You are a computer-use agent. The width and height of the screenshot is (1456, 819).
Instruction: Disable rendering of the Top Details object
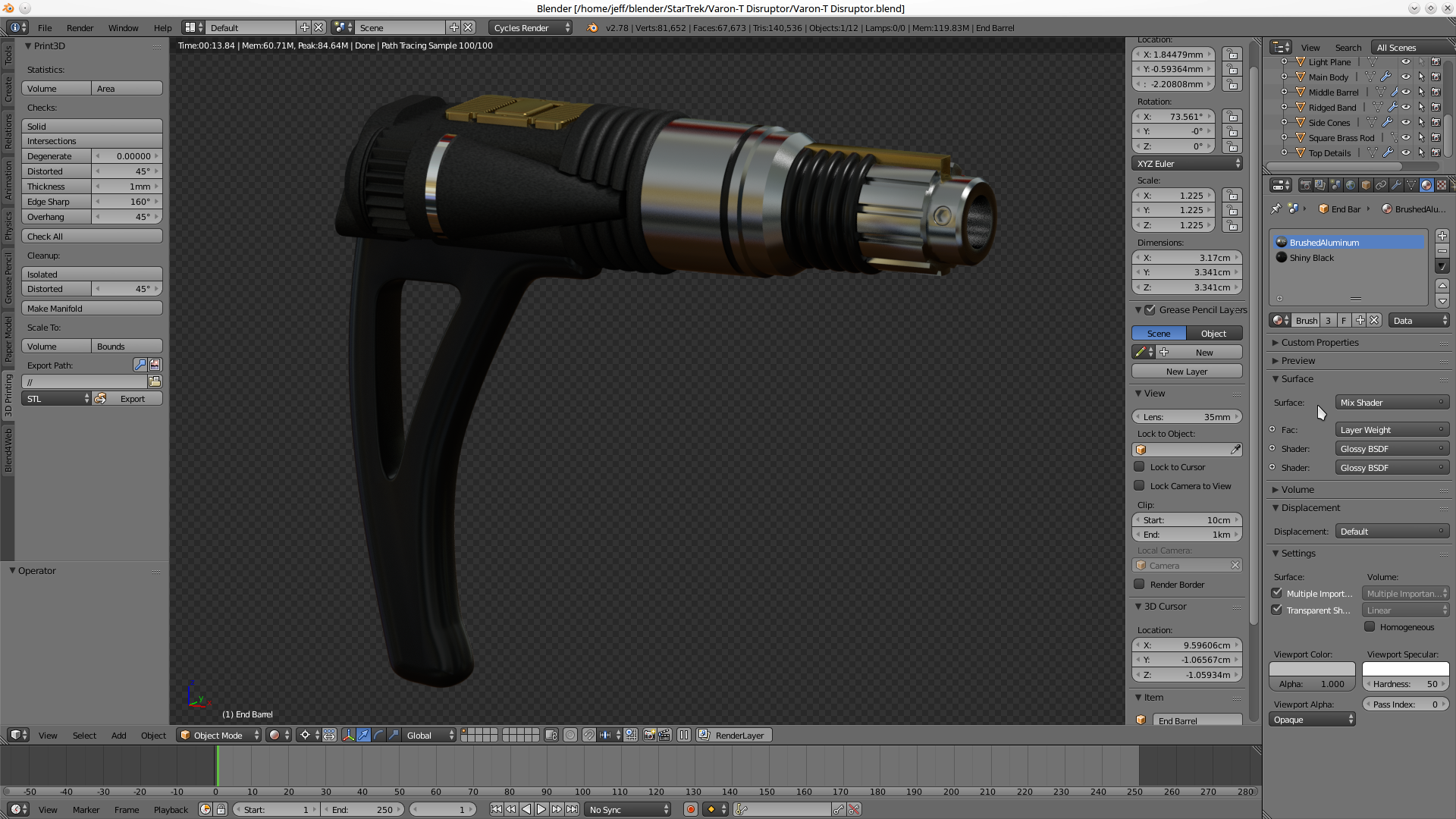(x=1436, y=152)
